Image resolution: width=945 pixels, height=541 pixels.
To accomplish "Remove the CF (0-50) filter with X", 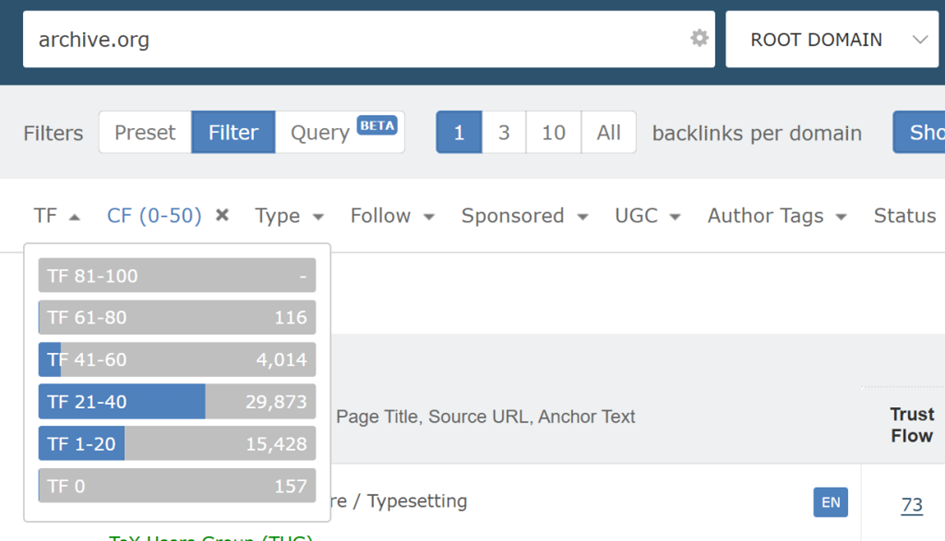I will point(222,215).
